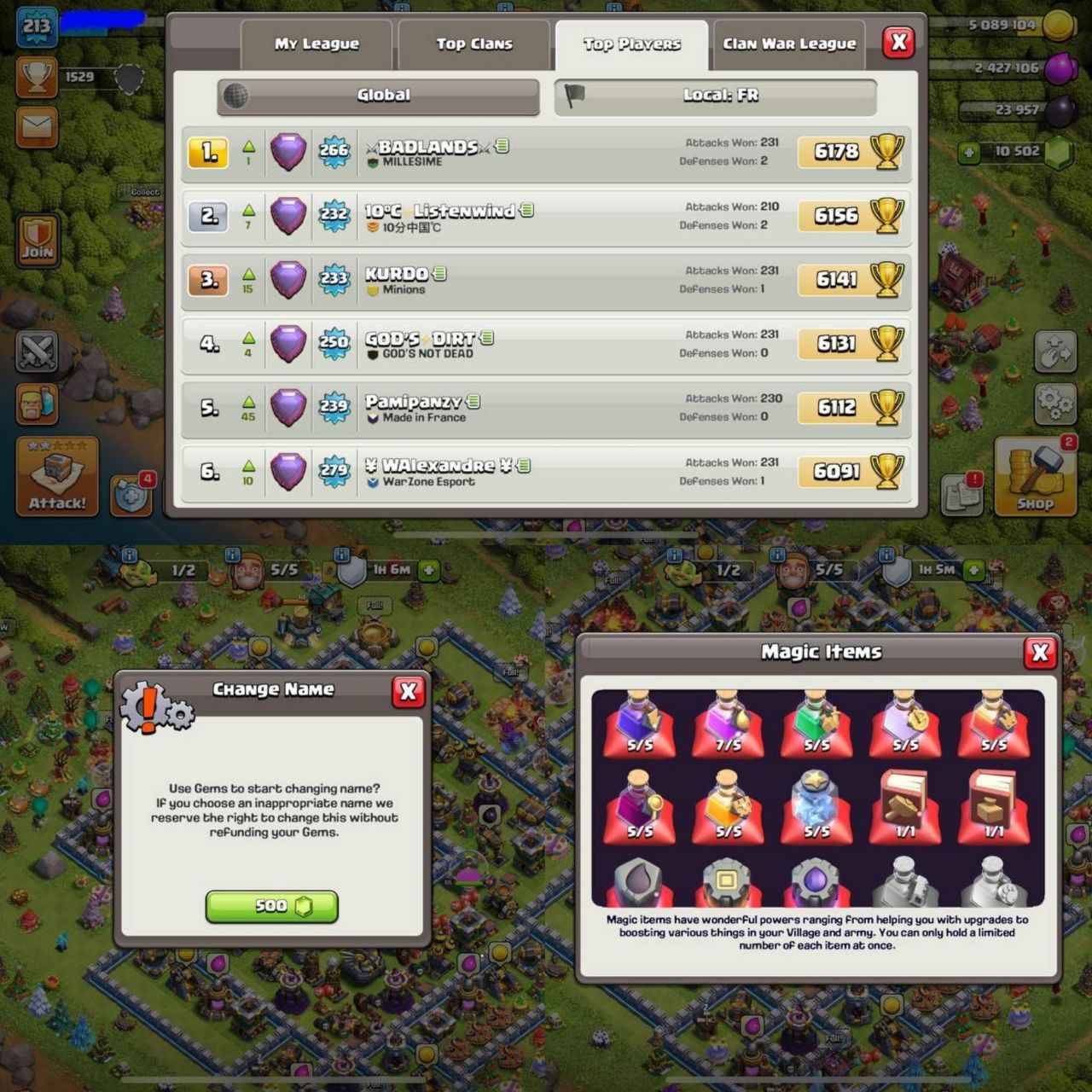Select the Local: FR leaderboard filter
Viewport: 1092px width, 1092px height.
pos(715,96)
